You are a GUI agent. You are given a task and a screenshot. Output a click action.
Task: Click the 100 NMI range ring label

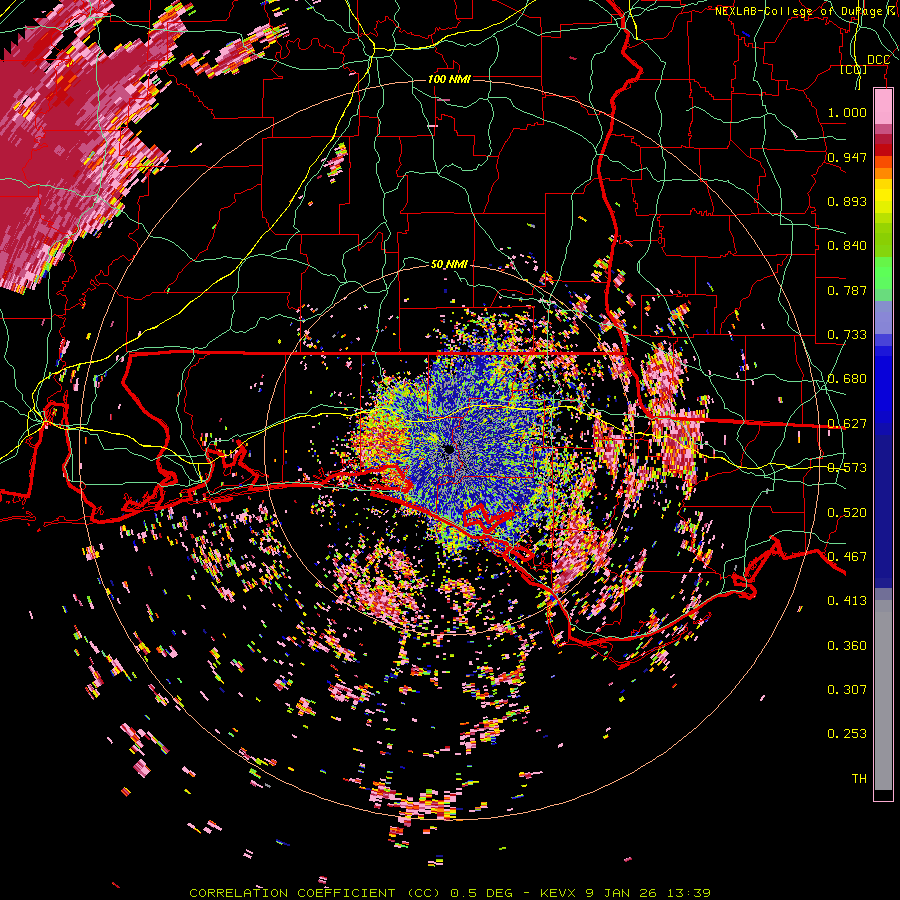(449, 79)
